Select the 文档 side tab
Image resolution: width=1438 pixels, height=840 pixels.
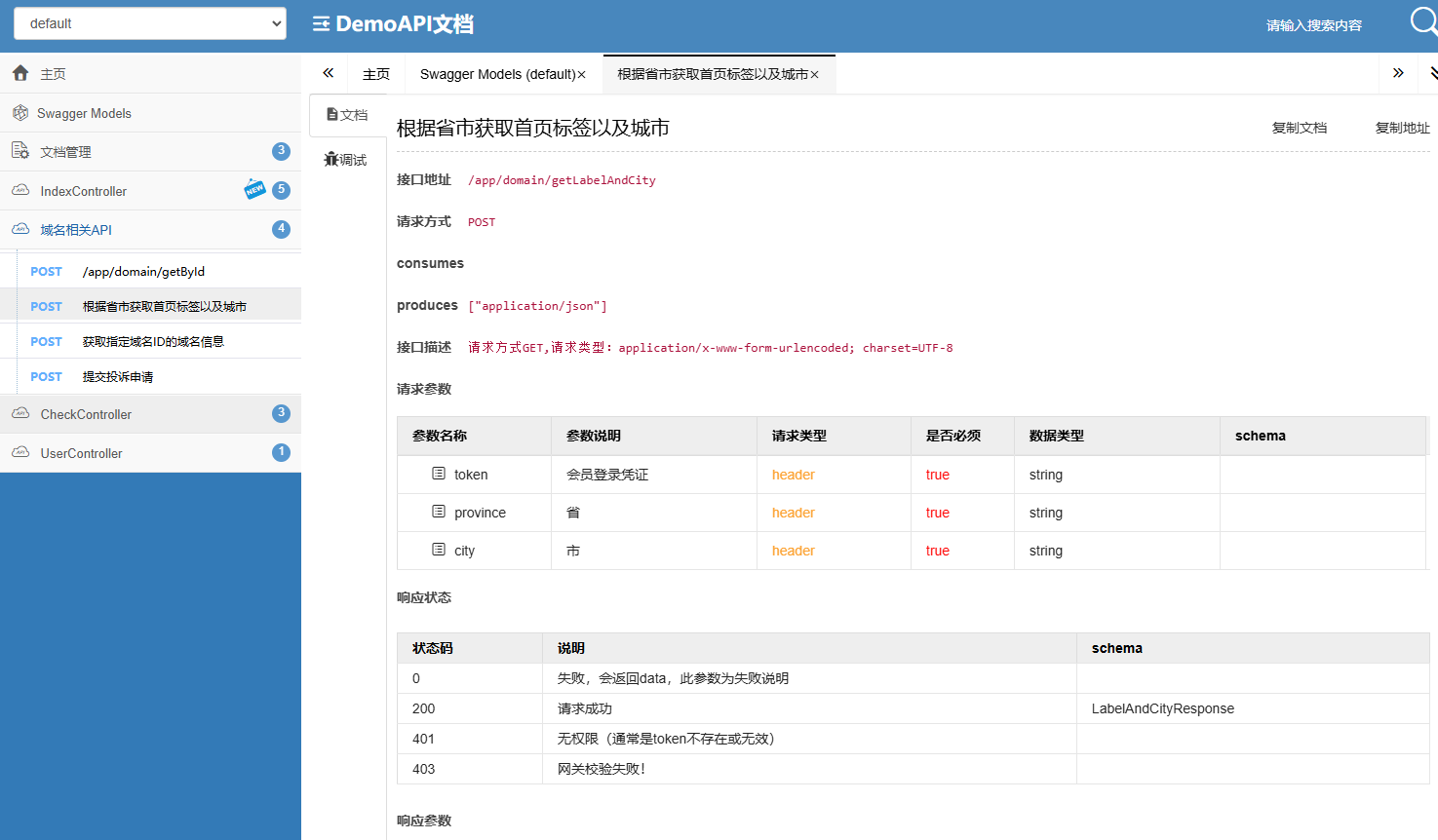(x=347, y=115)
